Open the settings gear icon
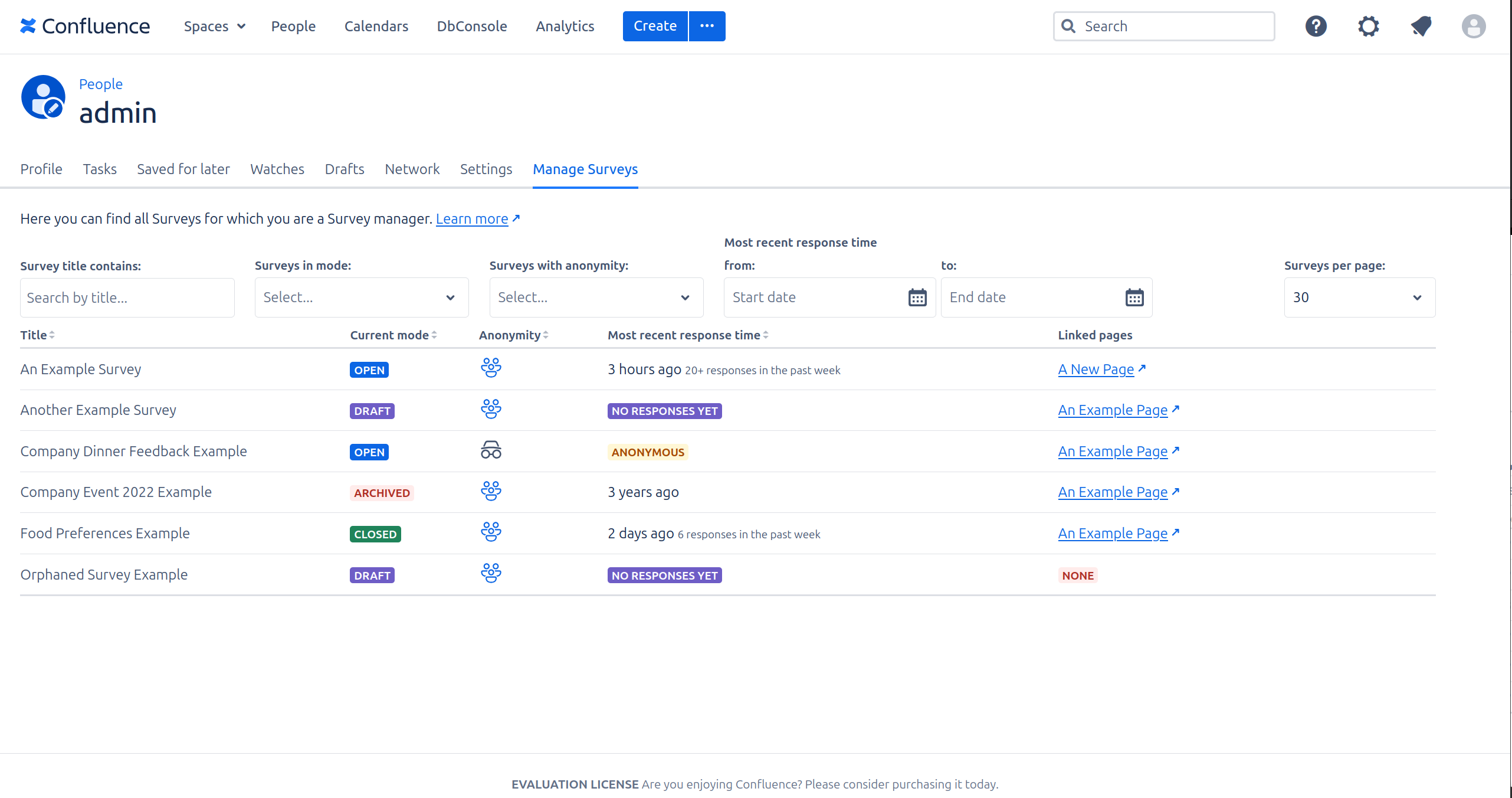 pyautogui.click(x=1368, y=26)
